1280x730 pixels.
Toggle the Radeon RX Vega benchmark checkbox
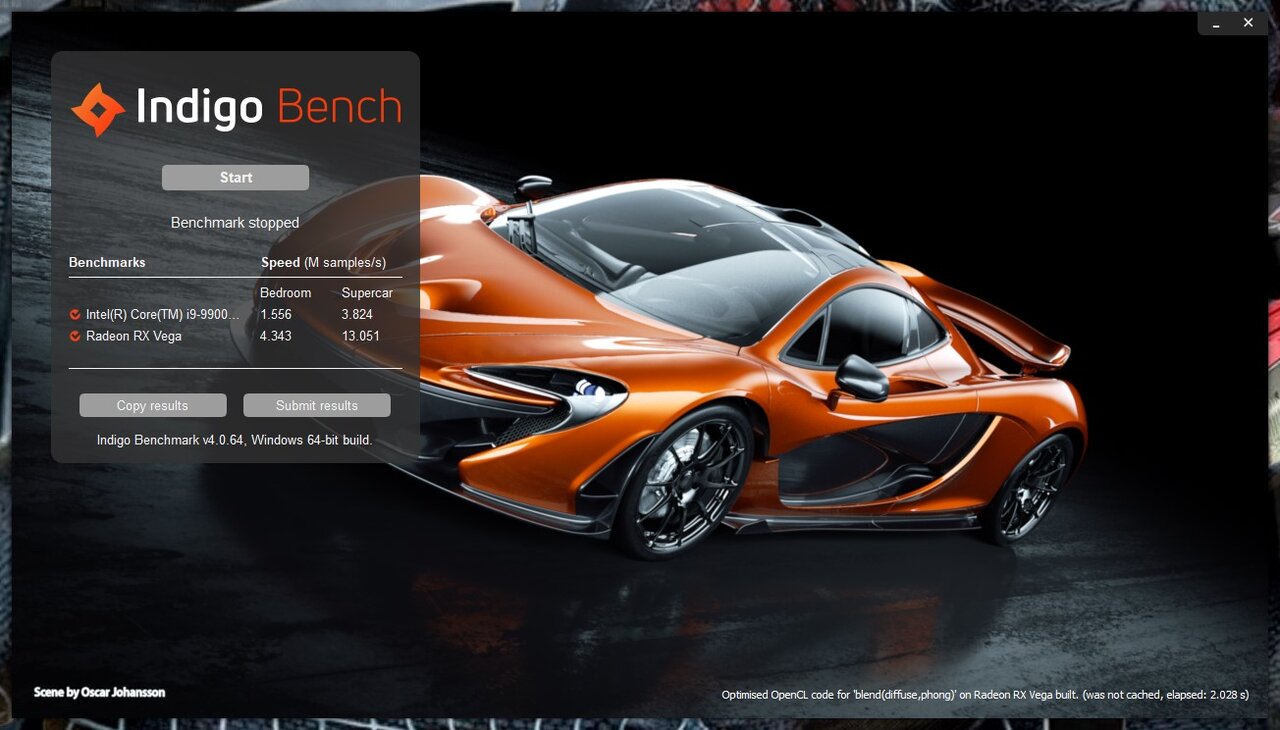(75, 336)
